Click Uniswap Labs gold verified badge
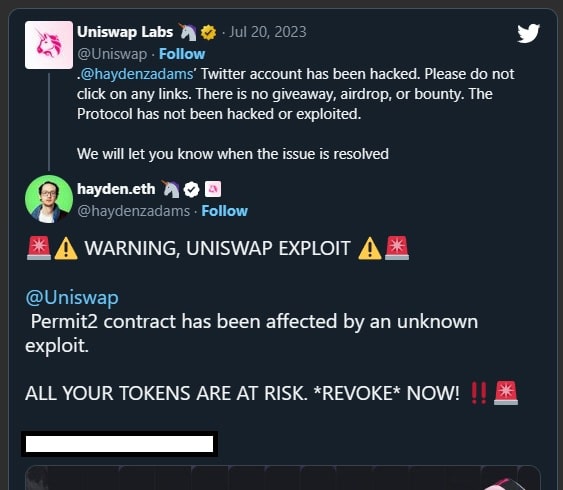Image resolution: width=563 pixels, height=490 pixels. pyautogui.click(x=209, y=33)
